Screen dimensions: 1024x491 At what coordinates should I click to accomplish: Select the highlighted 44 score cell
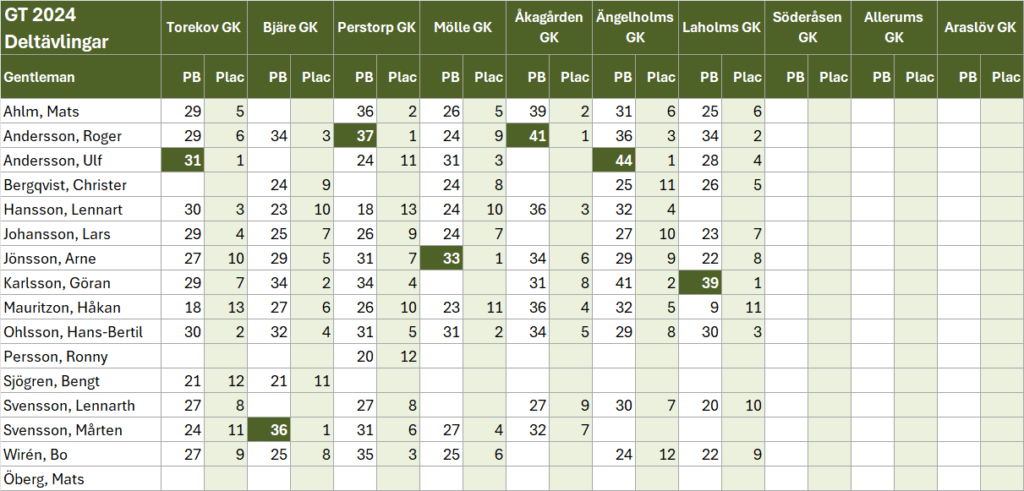[614, 160]
